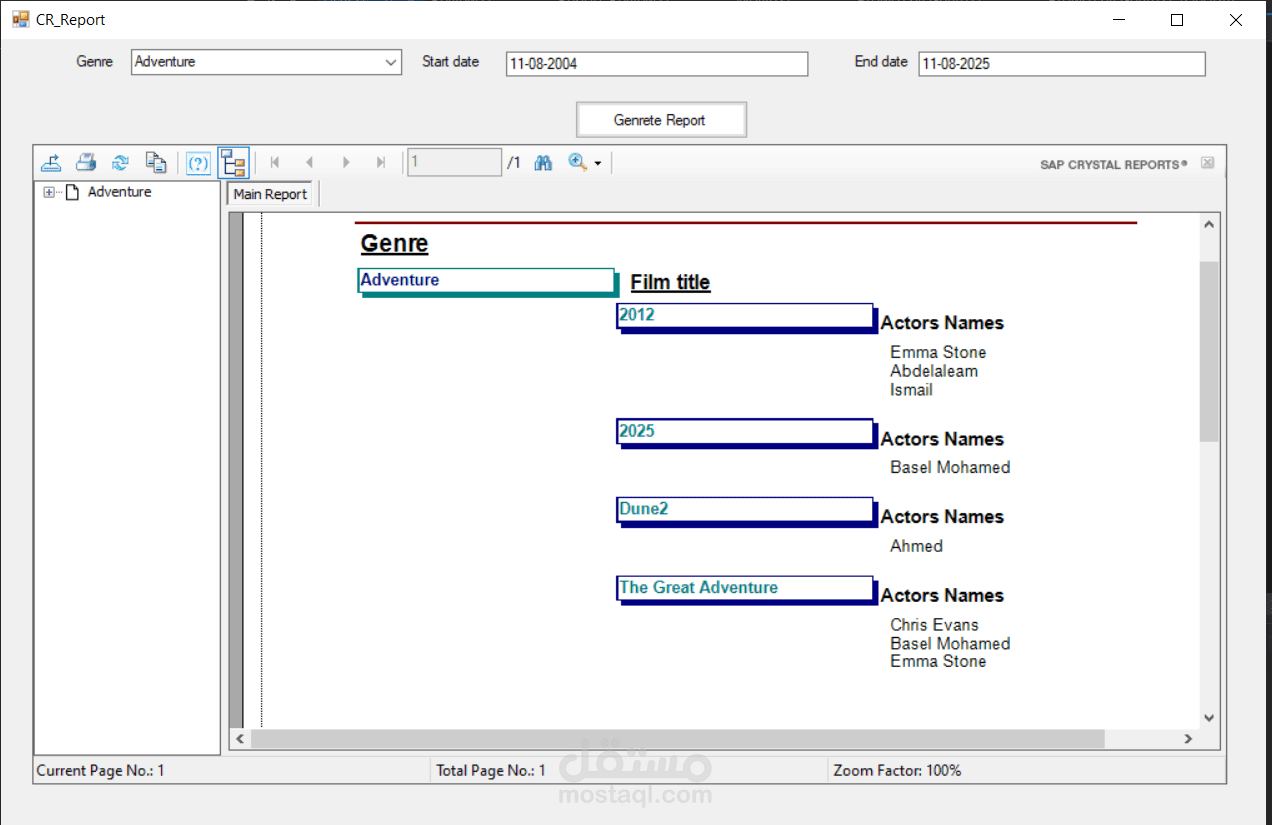The image size is (1272, 825).
Task: Click Basel Mohamed under film 2025
Action: coord(950,468)
